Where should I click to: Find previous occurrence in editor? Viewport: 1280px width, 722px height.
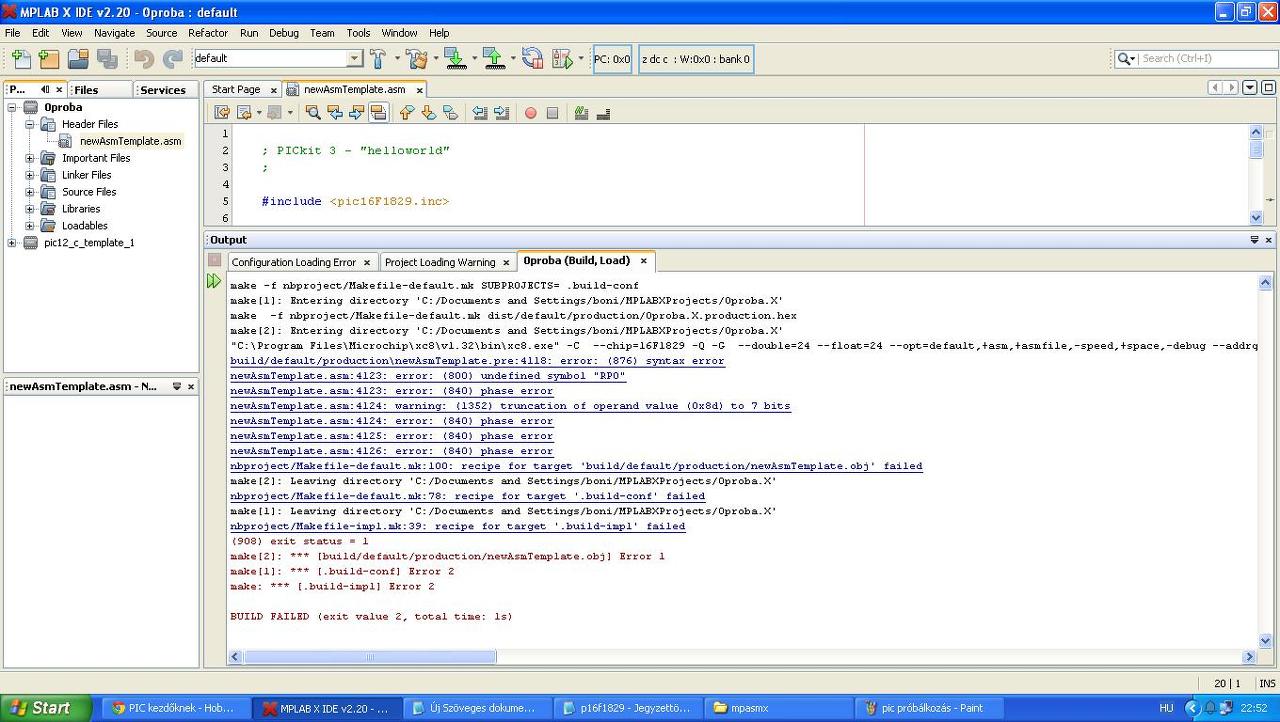point(335,113)
